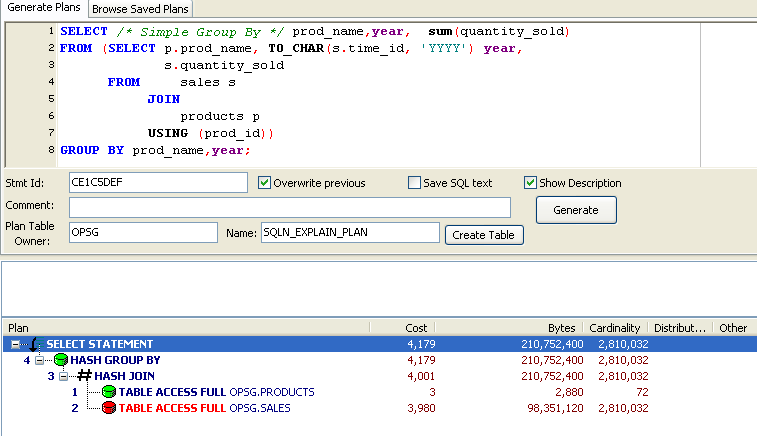
Task: Click the Generate button
Action: pyautogui.click(x=576, y=210)
